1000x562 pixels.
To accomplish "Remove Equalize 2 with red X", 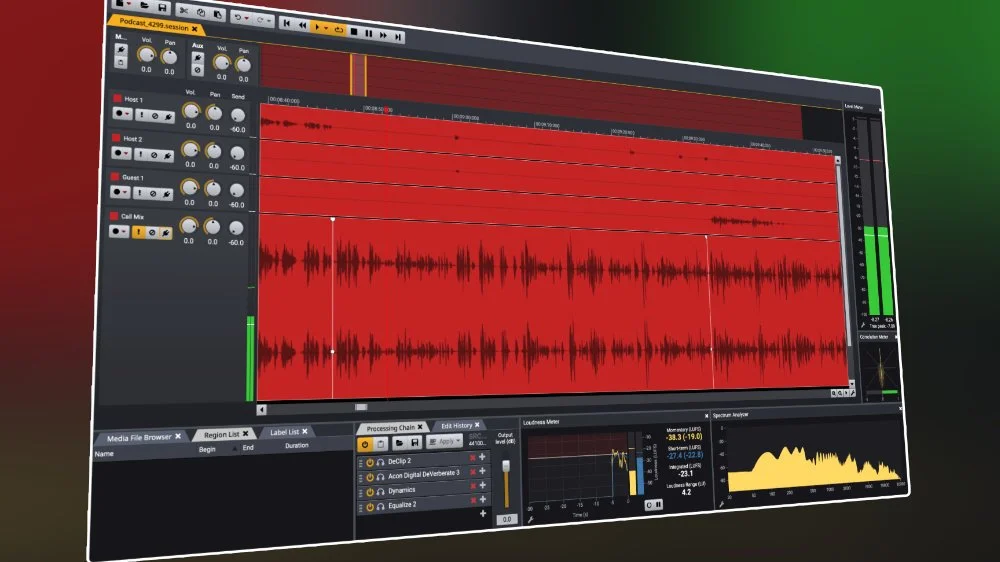I will click(473, 501).
